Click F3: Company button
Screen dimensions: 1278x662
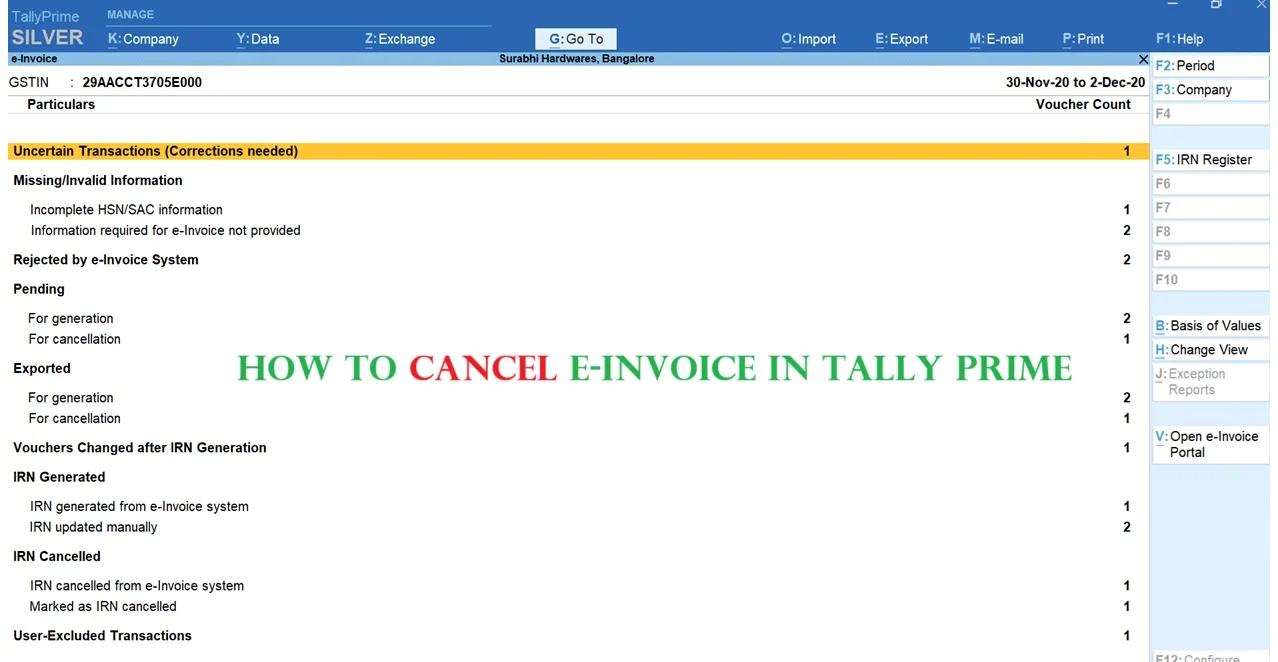[x=1210, y=90]
